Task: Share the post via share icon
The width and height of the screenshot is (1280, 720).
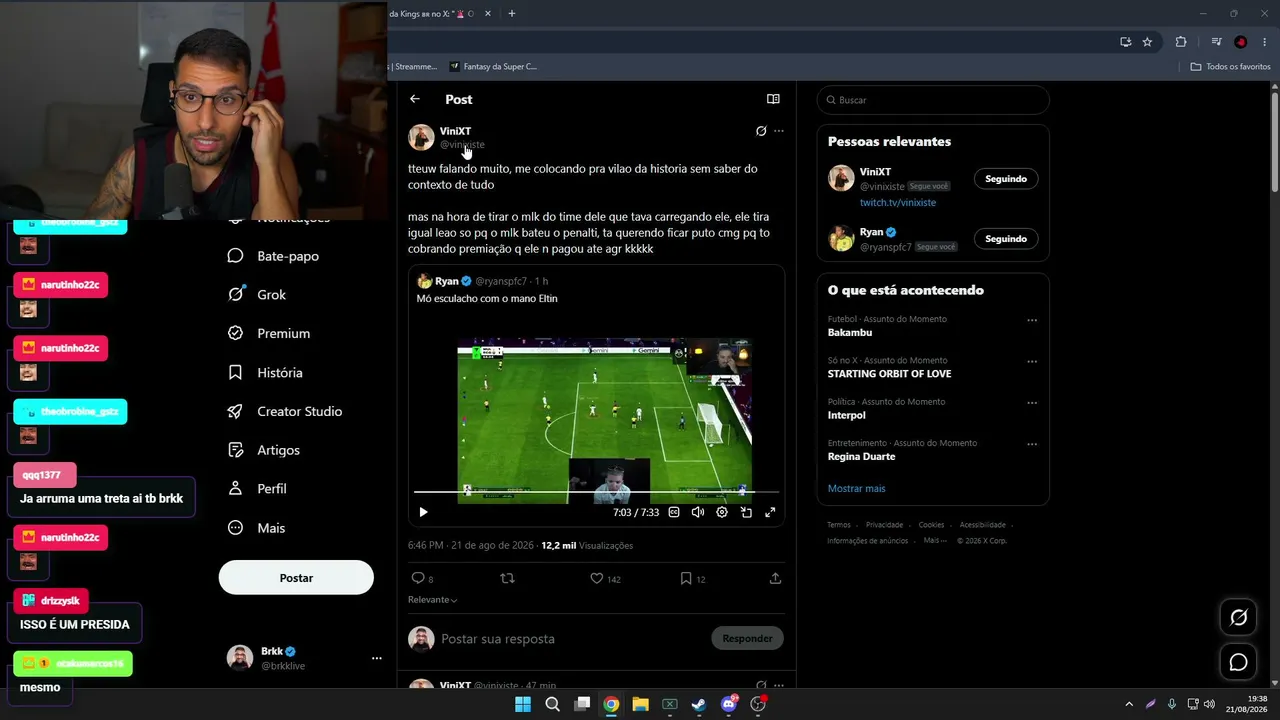Action: point(775,578)
